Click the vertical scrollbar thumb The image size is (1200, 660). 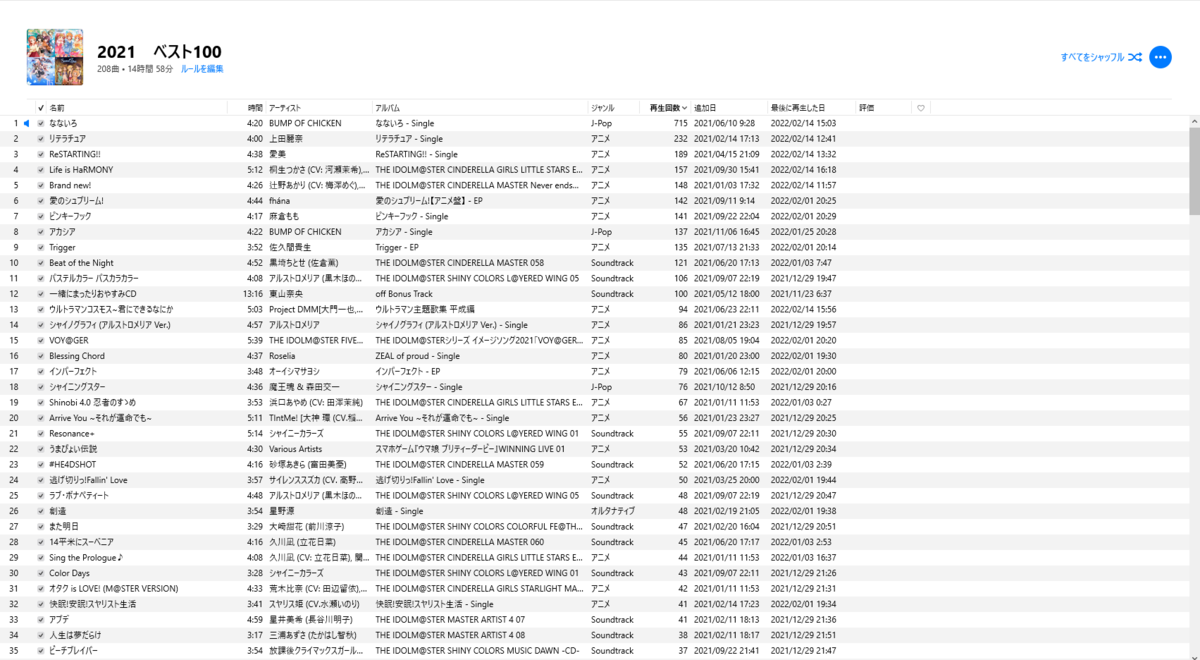tap(1194, 170)
